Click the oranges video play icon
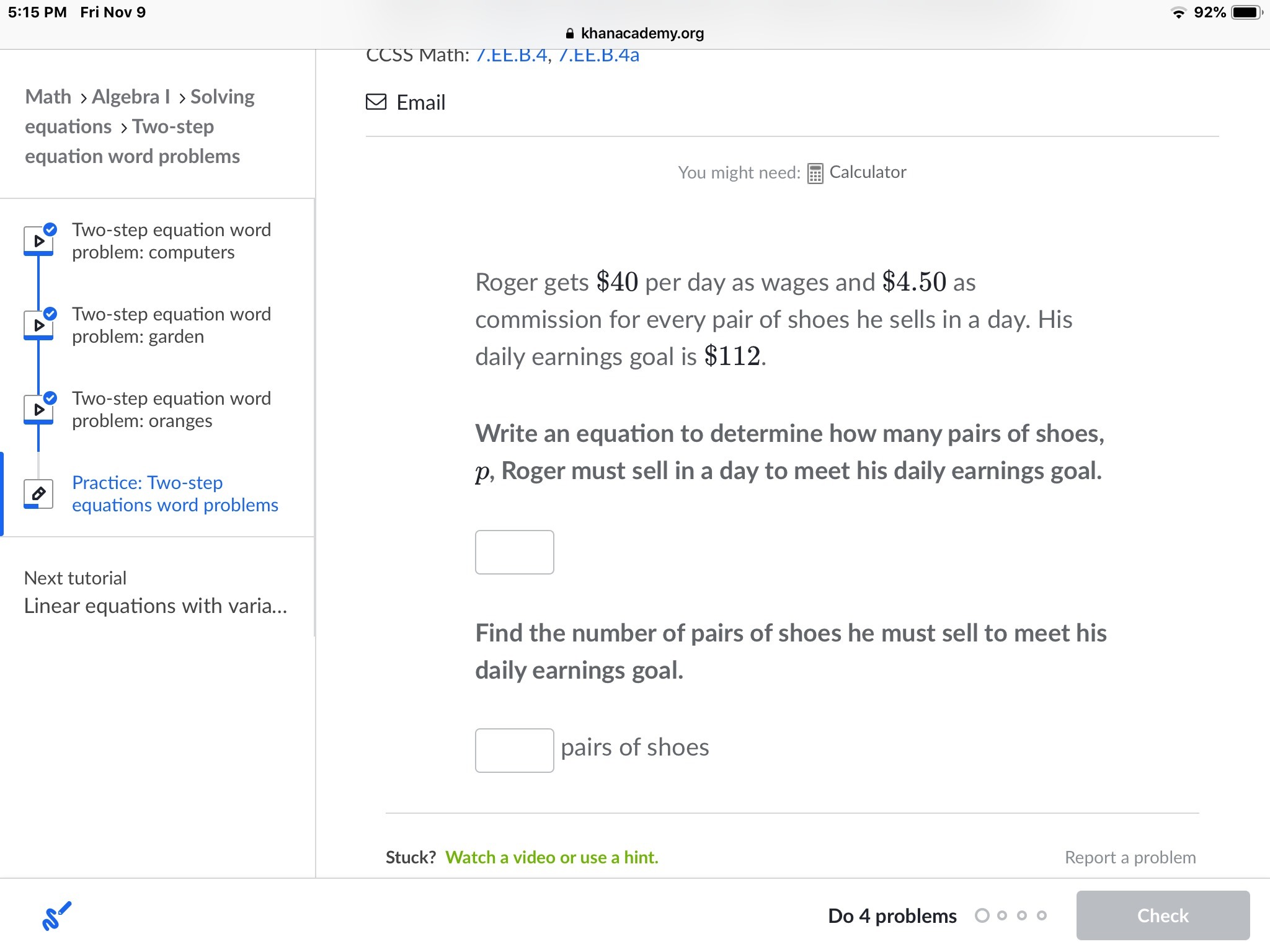The height and width of the screenshot is (952, 1270). click(x=38, y=410)
